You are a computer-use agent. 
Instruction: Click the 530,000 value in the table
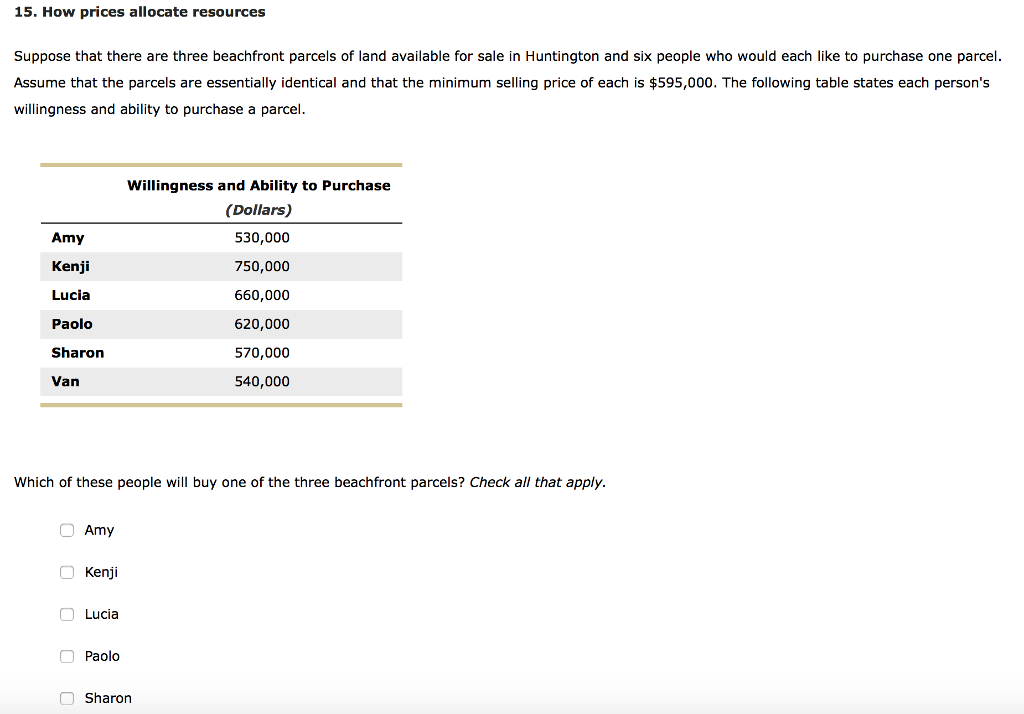pyautogui.click(x=262, y=238)
